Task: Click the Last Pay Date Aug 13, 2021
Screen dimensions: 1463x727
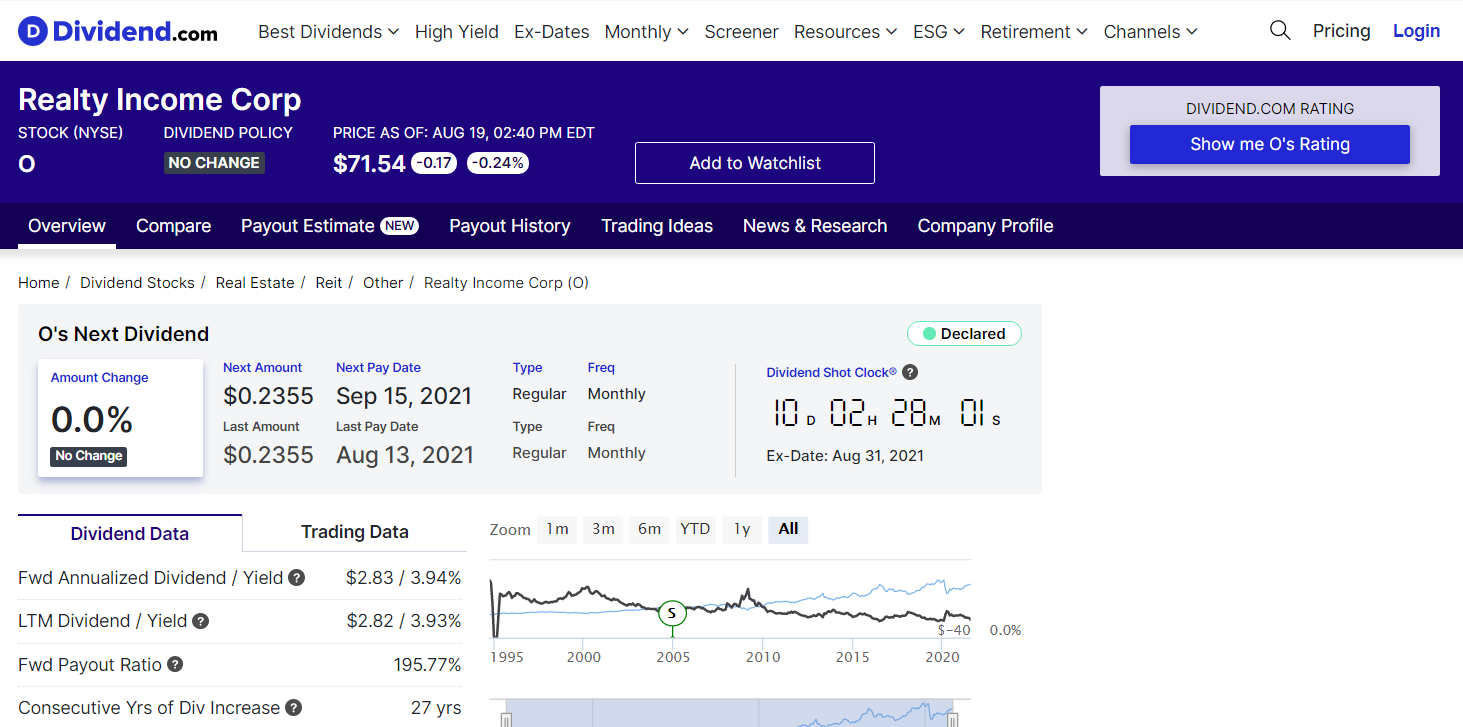Action: point(405,455)
